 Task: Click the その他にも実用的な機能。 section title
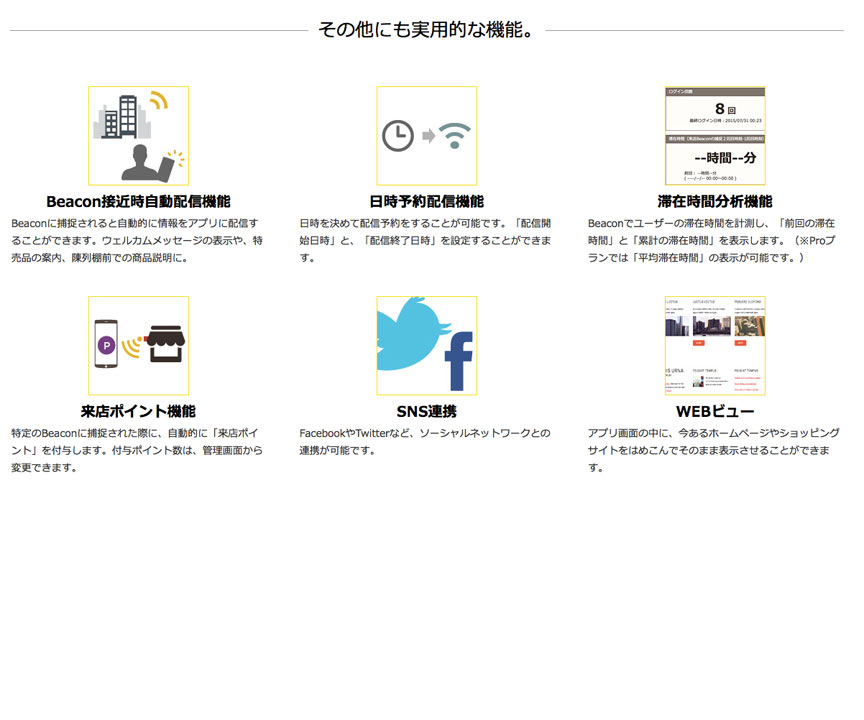[426, 30]
